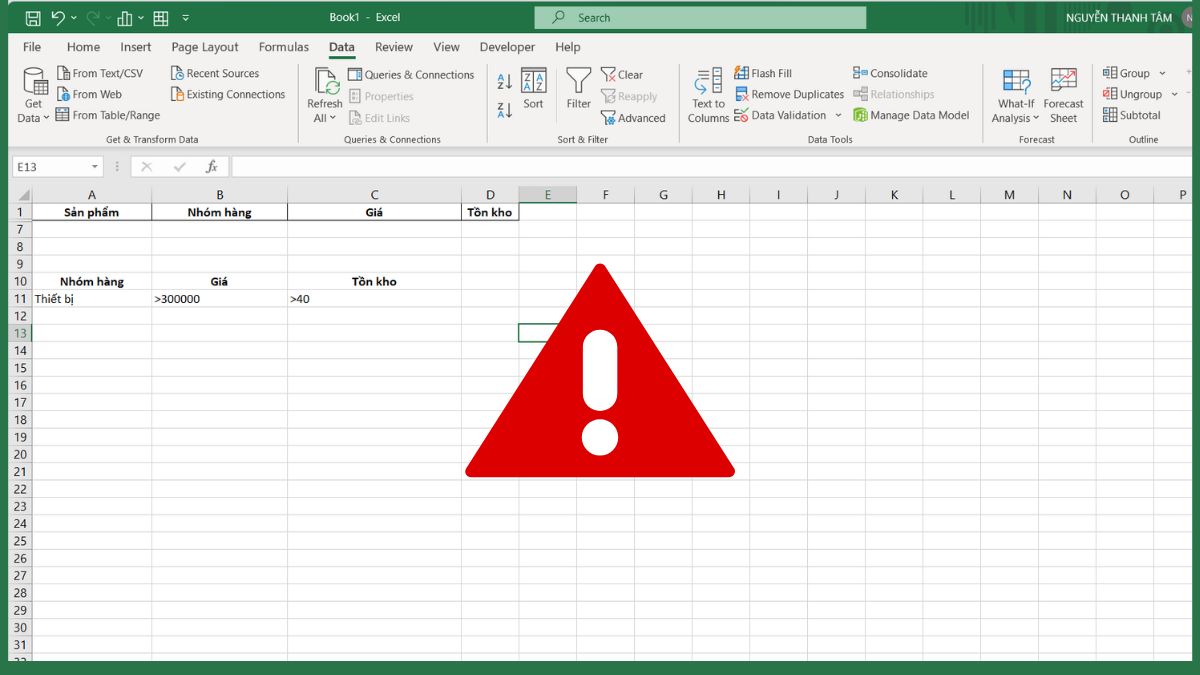Open the Name Box dropdown arrow

click(x=95, y=167)
